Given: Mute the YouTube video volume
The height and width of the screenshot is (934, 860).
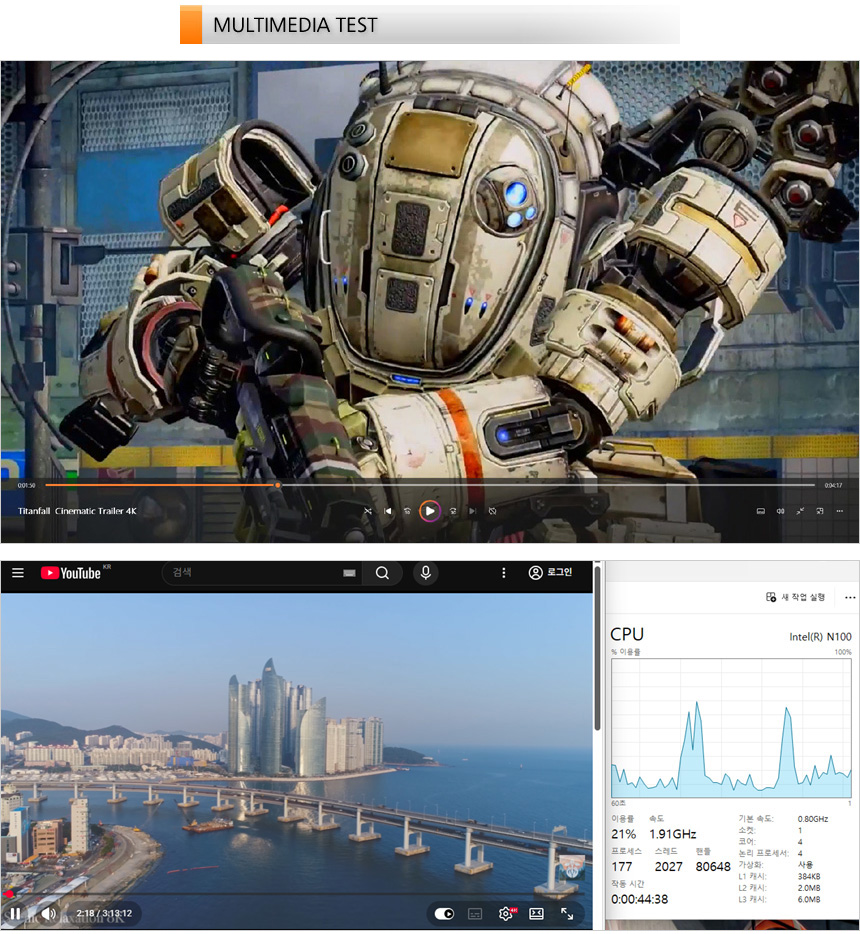Looking at the screenshot, I should [x=47, y=914].
